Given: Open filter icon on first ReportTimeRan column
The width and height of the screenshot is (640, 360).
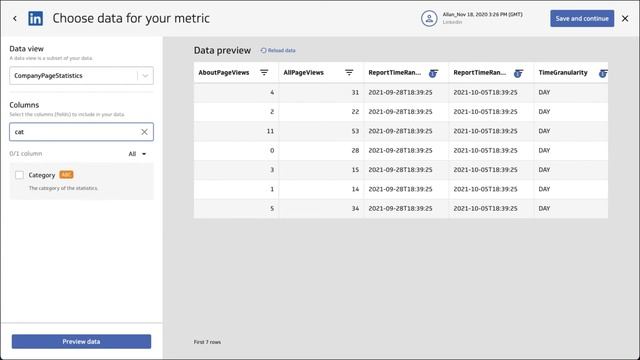Looking at the screenshot, I should tap(433, 73).
